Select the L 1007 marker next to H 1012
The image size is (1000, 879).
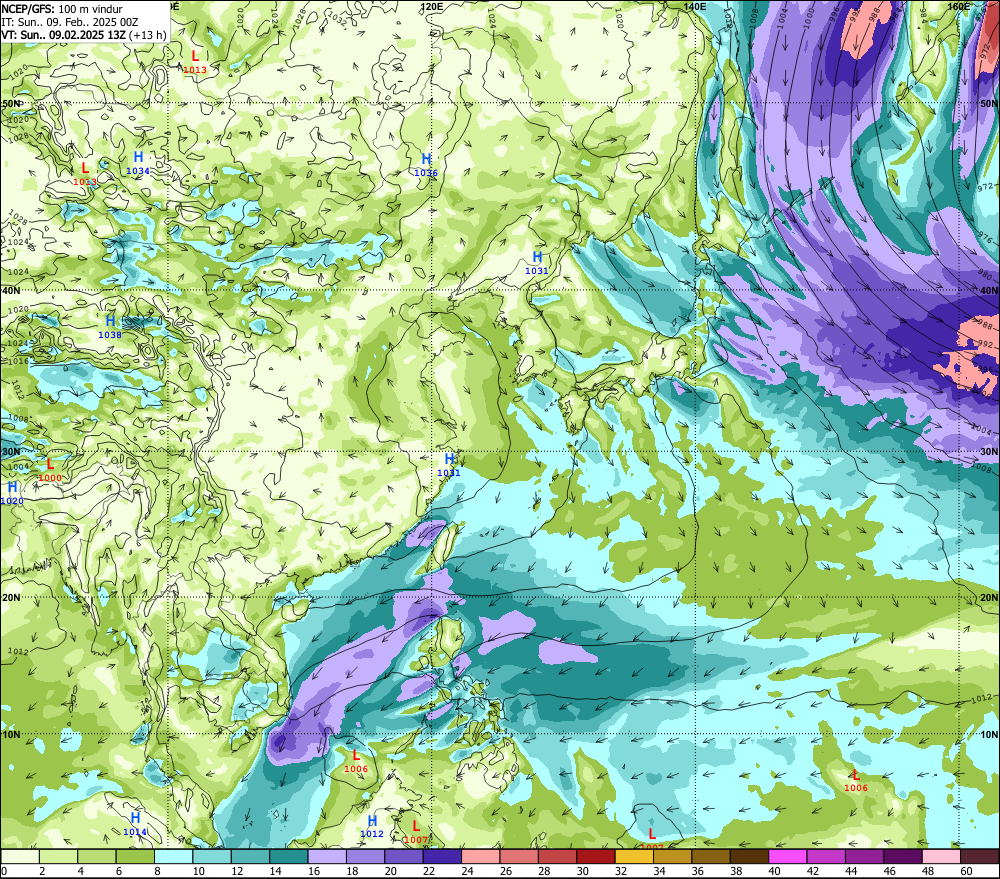pyautogui.click(x=416, y=832)
